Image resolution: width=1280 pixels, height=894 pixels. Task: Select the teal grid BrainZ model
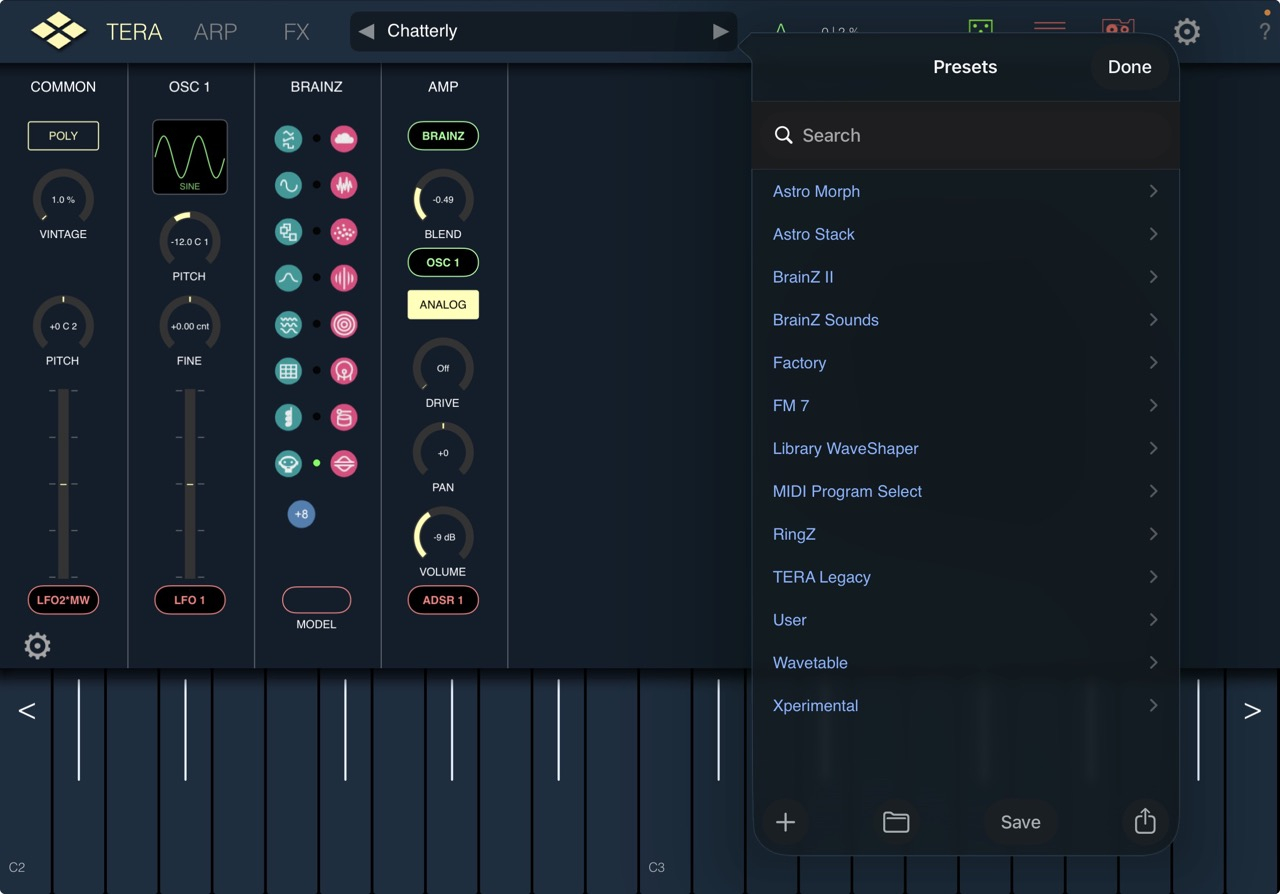point(288,371)
